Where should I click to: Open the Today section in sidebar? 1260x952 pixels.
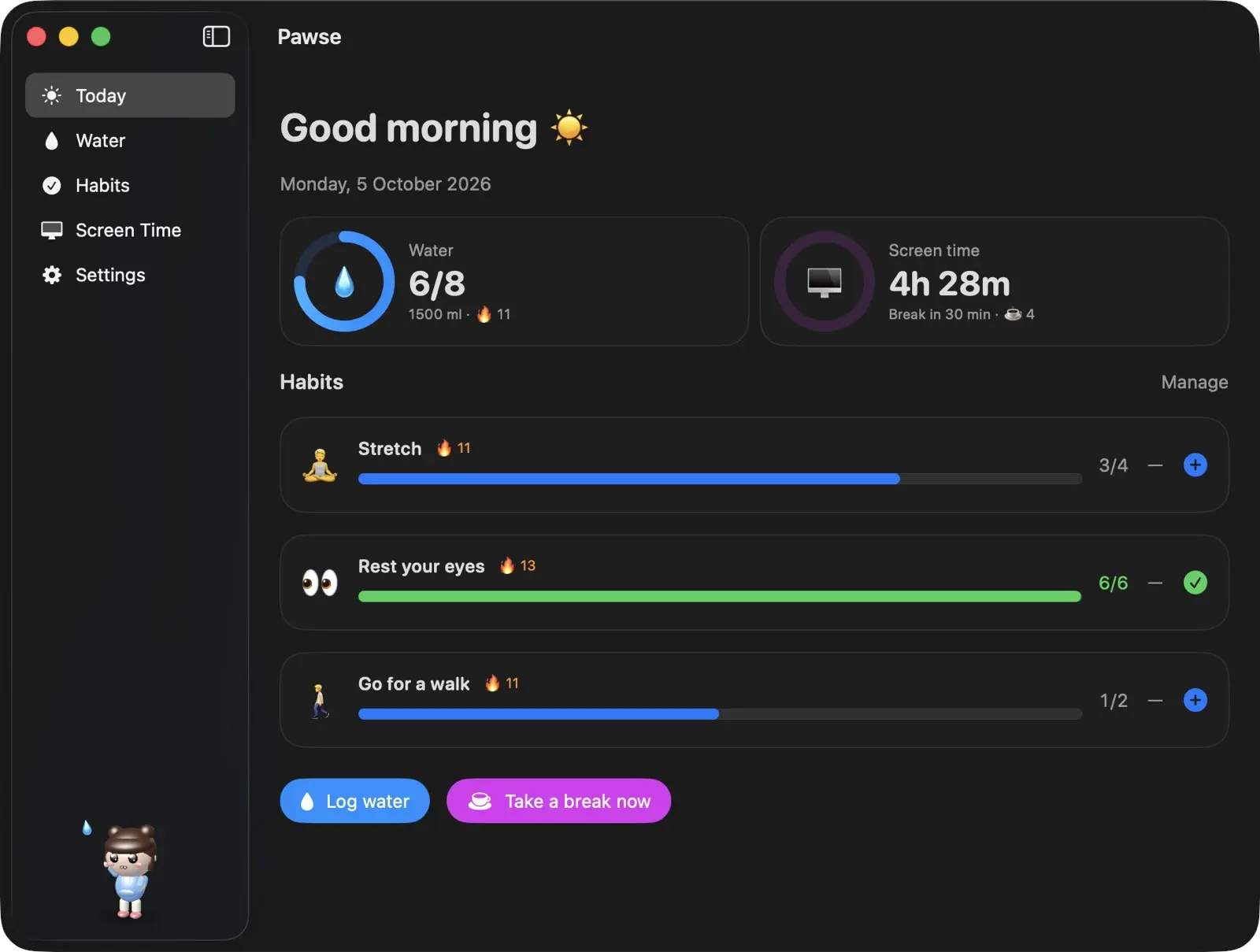pyautogui.click(x=130, y=95)
